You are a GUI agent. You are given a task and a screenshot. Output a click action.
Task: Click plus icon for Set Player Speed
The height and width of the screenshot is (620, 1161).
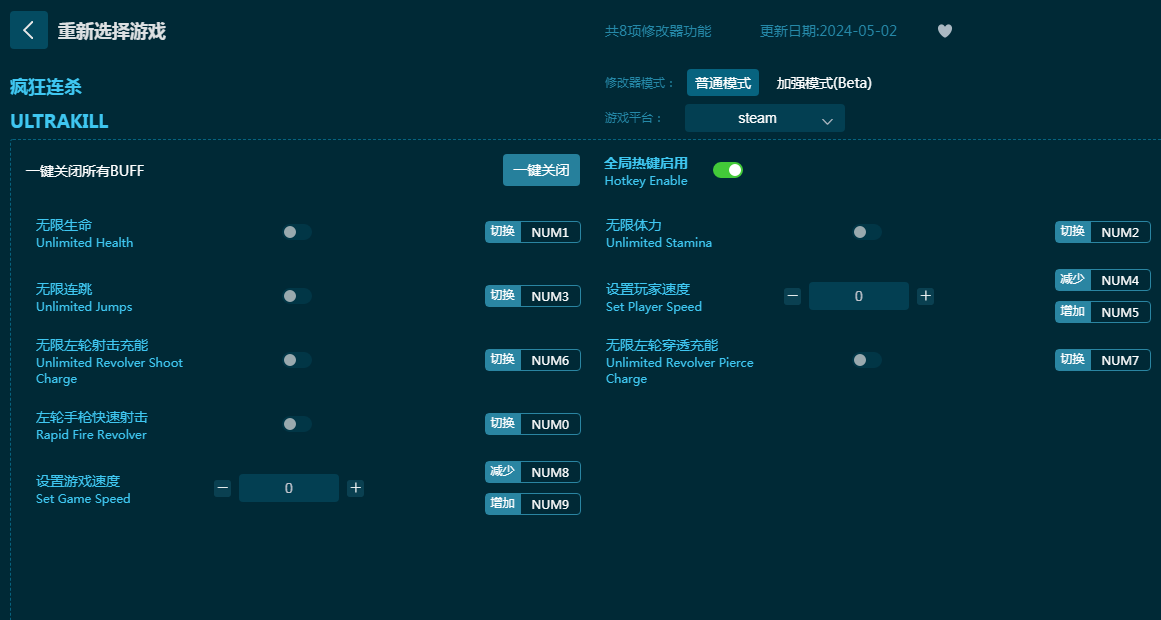(x=926, y=296)
